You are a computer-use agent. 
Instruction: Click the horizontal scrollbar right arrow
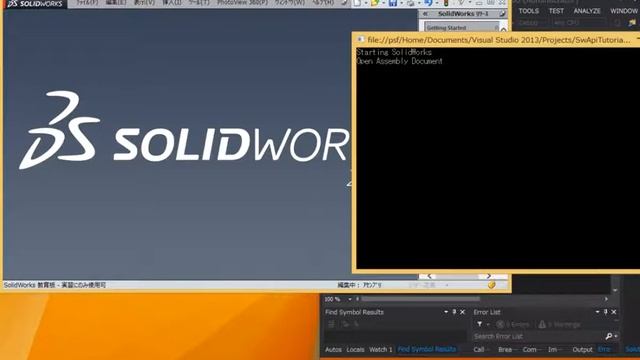(606, 299)
